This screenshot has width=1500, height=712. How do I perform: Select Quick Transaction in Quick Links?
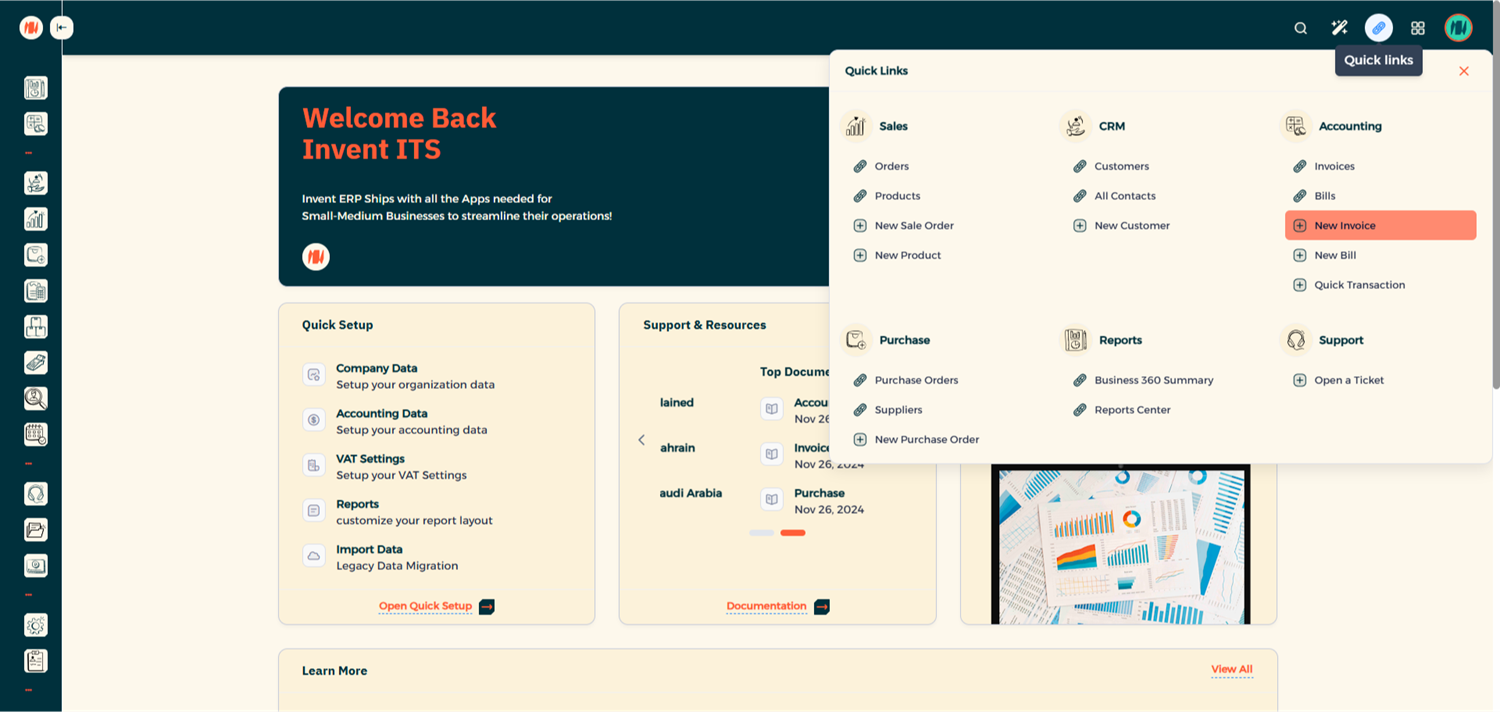[x=1359, y=285]
